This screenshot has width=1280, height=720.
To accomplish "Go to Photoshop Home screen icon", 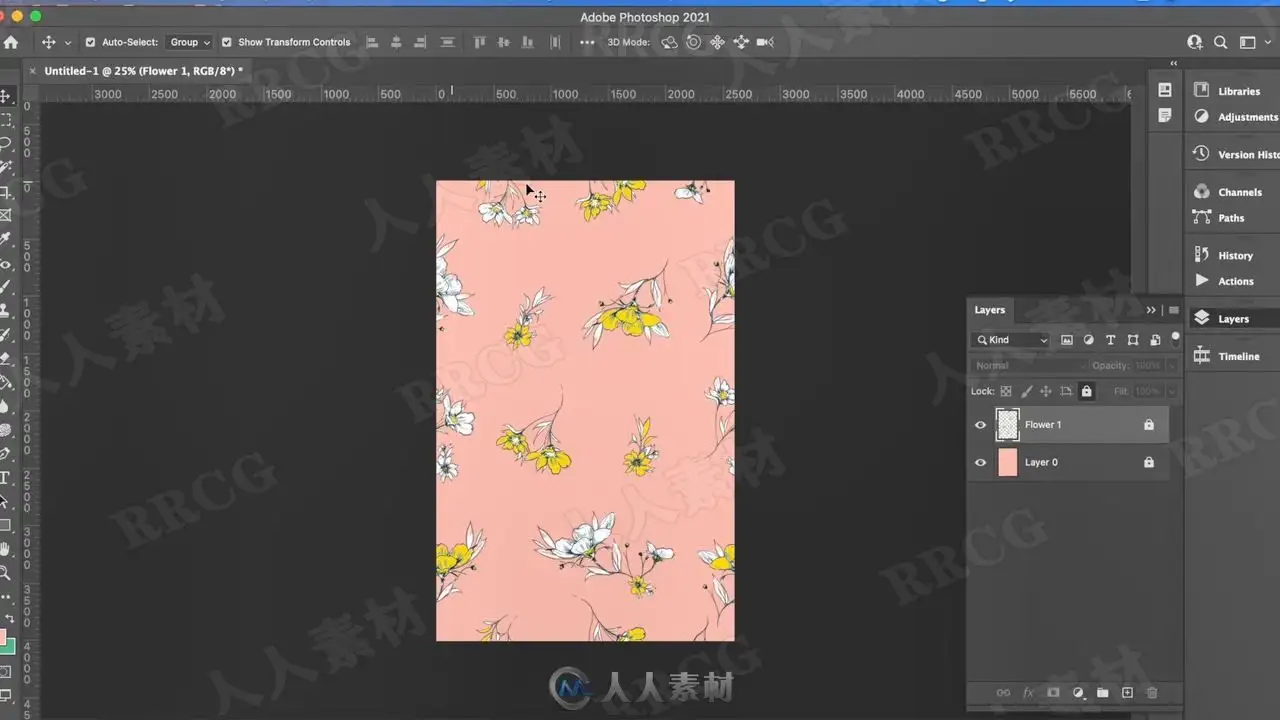I will (x=11, y=42).
